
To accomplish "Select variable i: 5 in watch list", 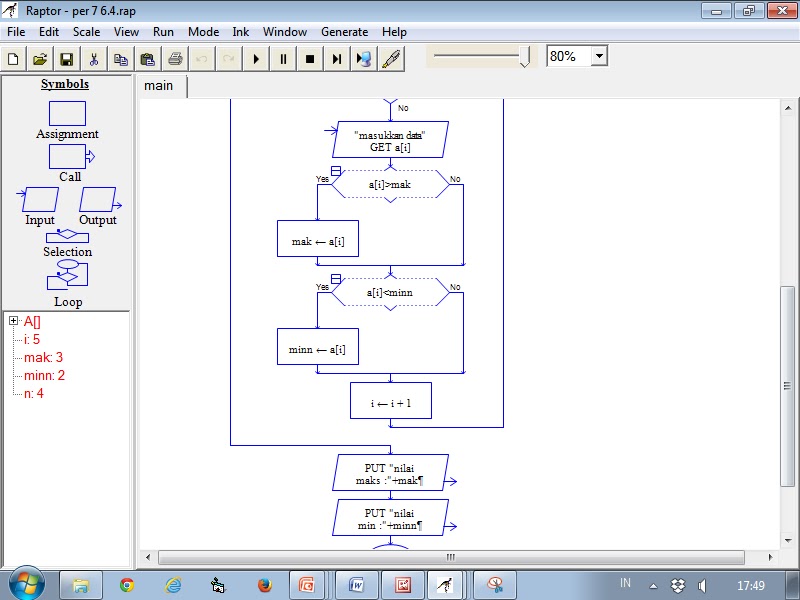I will click(x=32, y=339).
